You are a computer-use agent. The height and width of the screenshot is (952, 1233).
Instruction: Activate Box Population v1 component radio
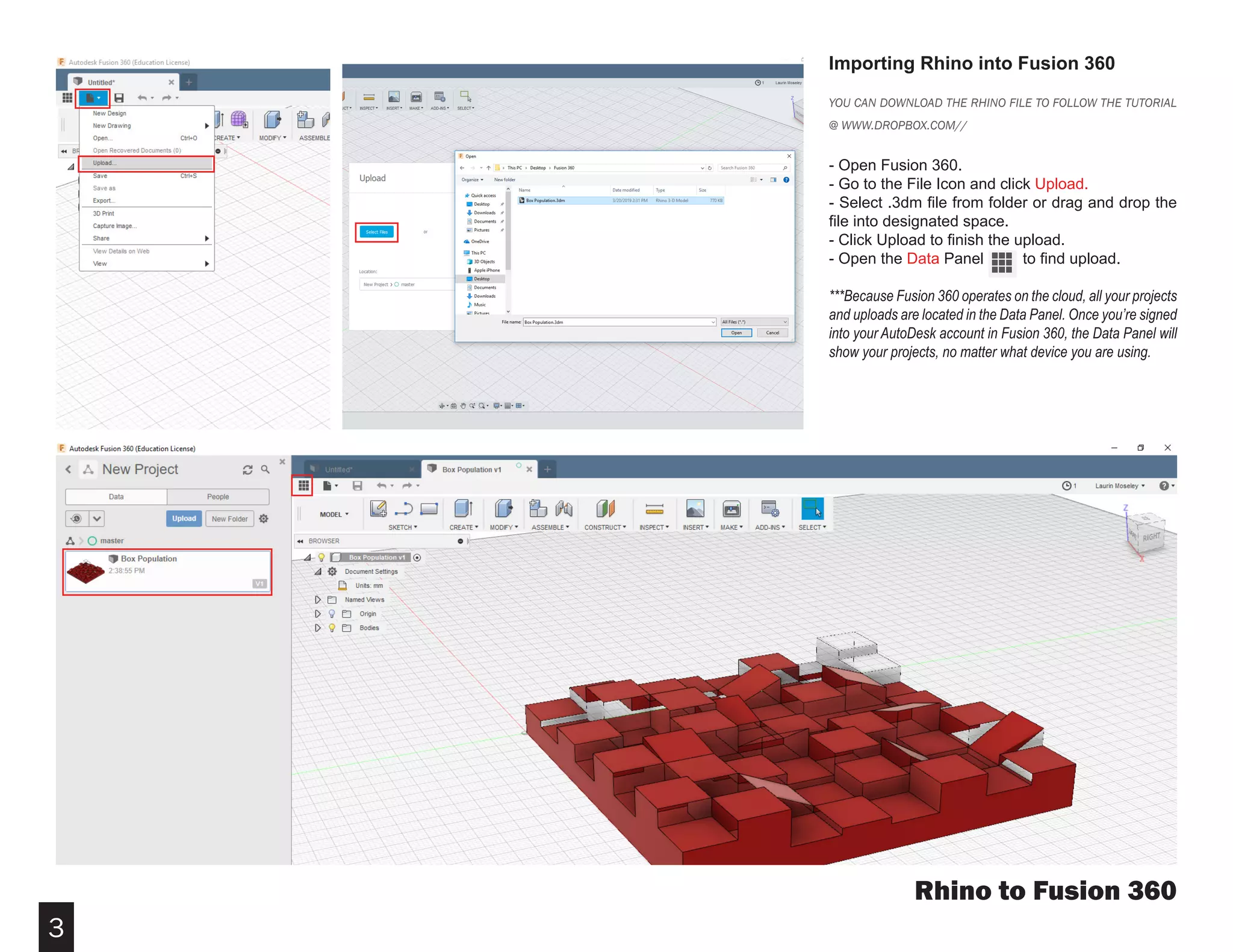coord(417,557)
